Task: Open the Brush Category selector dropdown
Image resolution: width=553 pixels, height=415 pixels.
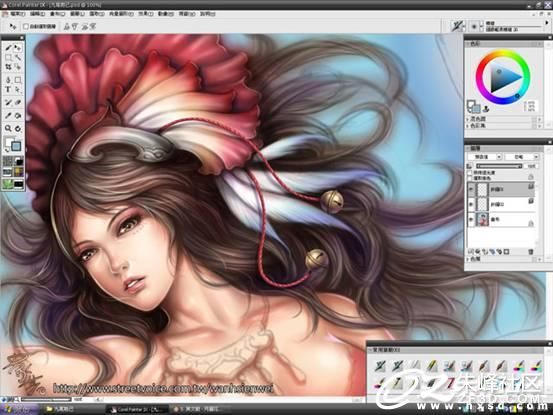Action: (x=458, y=26)
